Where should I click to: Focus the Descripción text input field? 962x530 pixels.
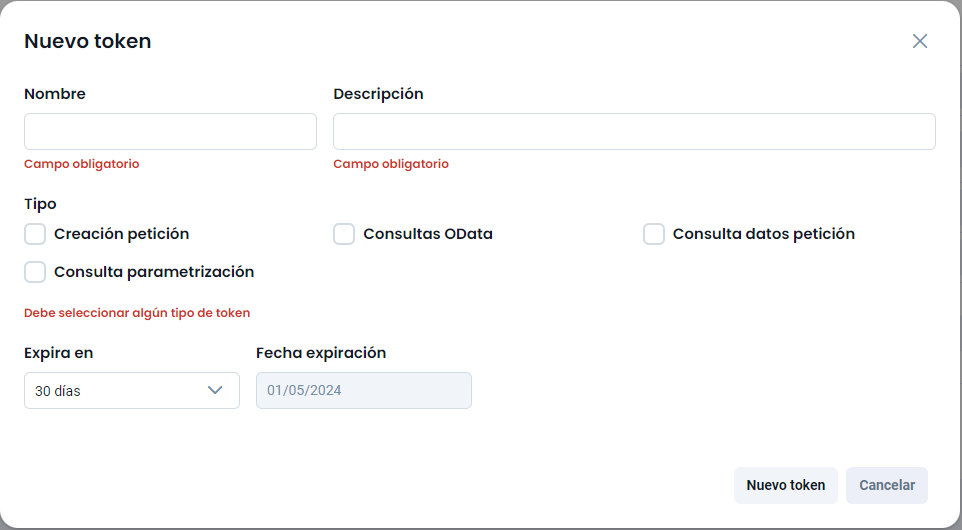point(634,131)
